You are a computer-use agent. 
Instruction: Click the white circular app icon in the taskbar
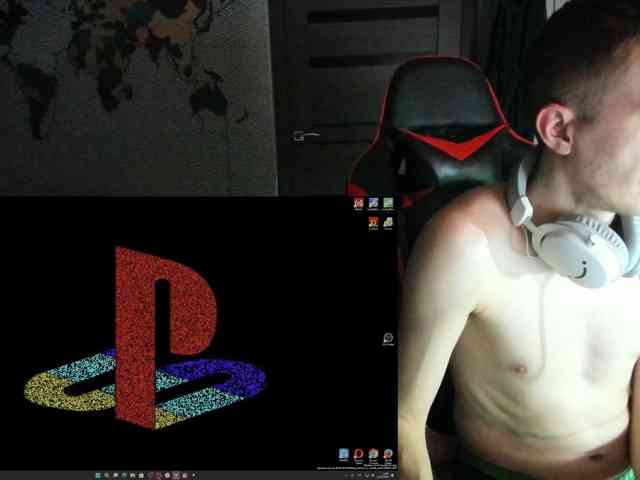167,476
